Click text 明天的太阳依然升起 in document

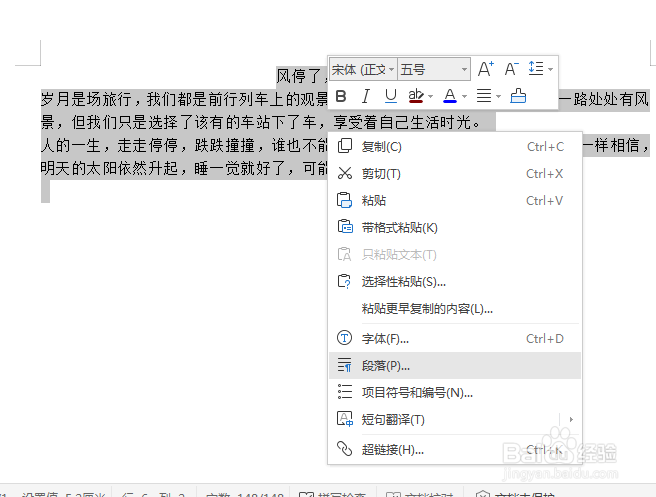[x=109, y=169]
